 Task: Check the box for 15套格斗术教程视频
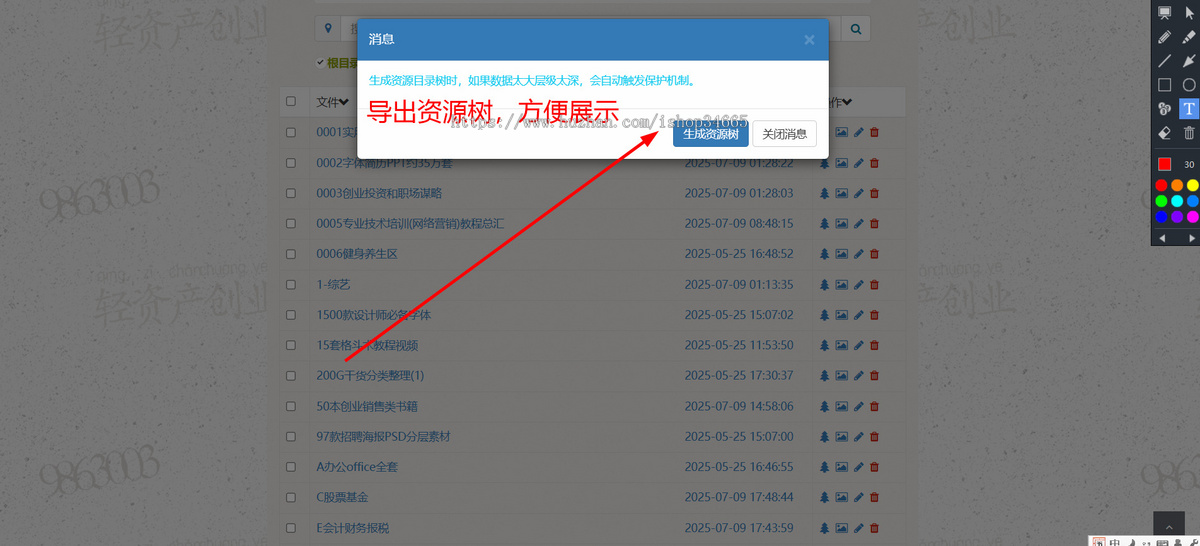click(x=291, y=345)
